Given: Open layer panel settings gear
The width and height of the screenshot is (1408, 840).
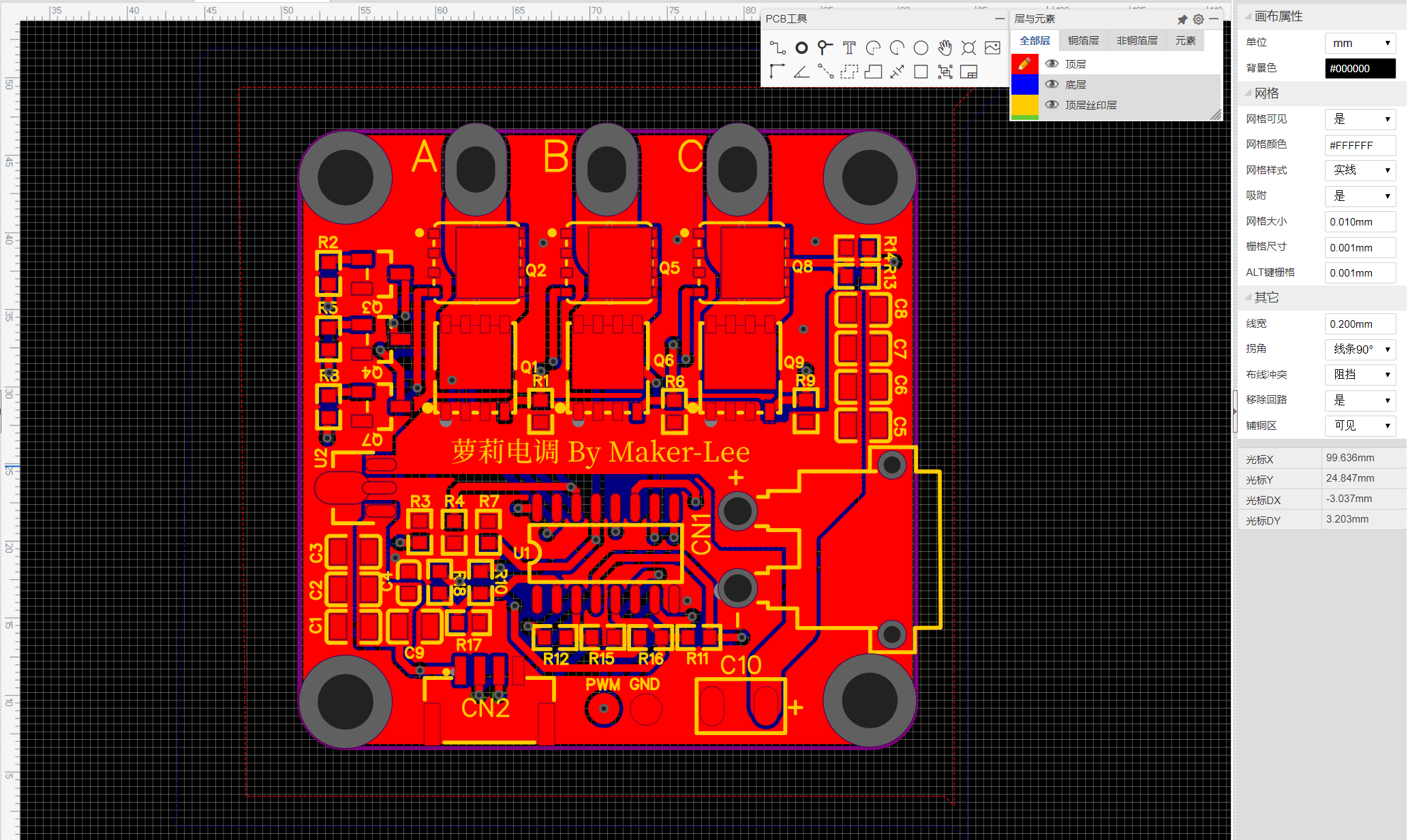Looking at the screenshot, I should [1198, 19].
